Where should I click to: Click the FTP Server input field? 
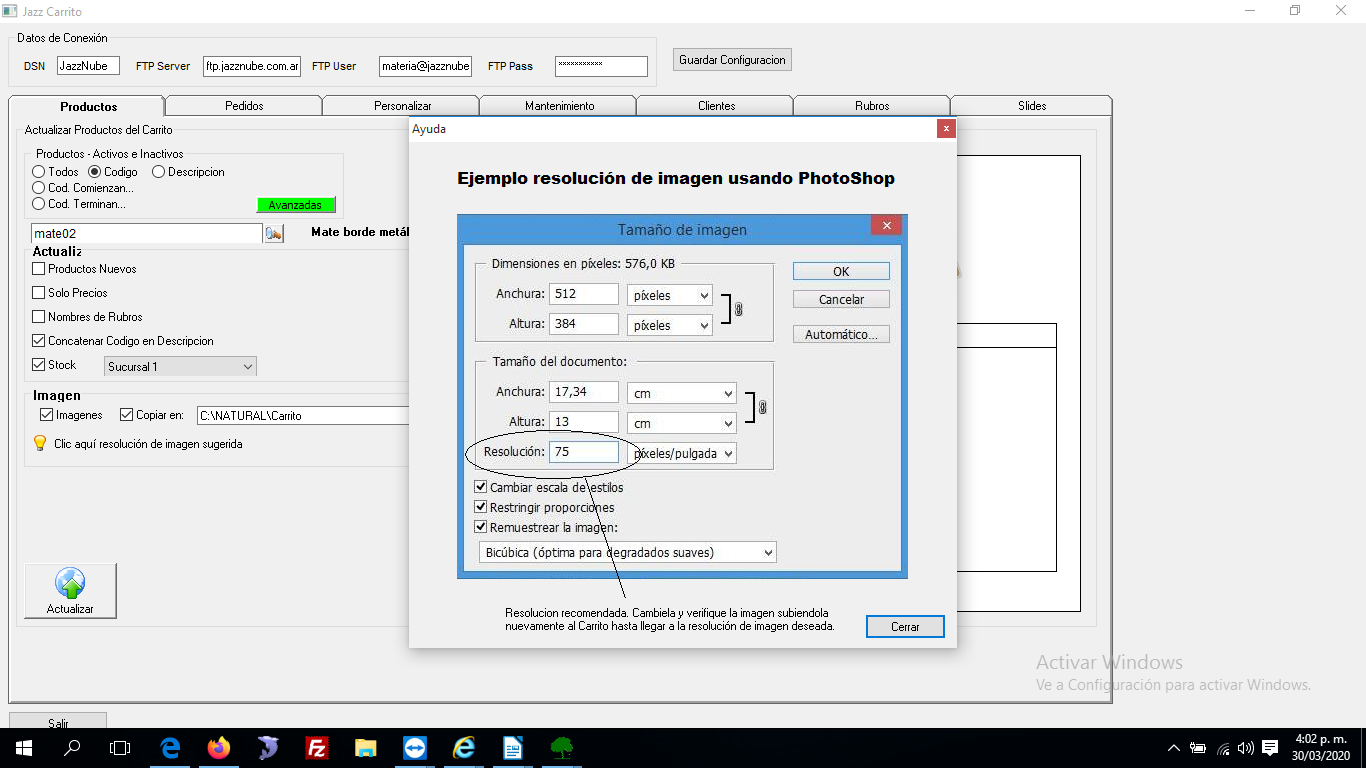pyautogui.click(x=251, y=66)
